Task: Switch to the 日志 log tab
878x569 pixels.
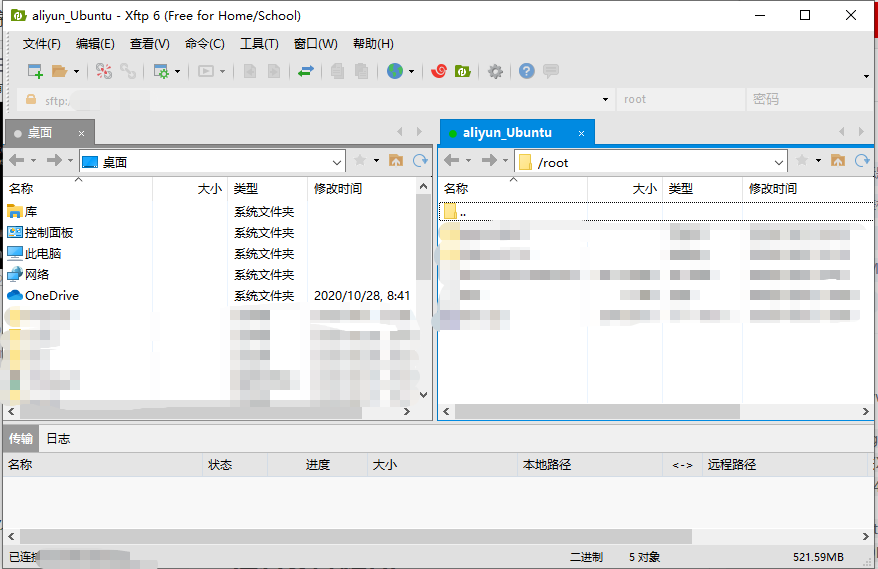Action: (58, 439)
